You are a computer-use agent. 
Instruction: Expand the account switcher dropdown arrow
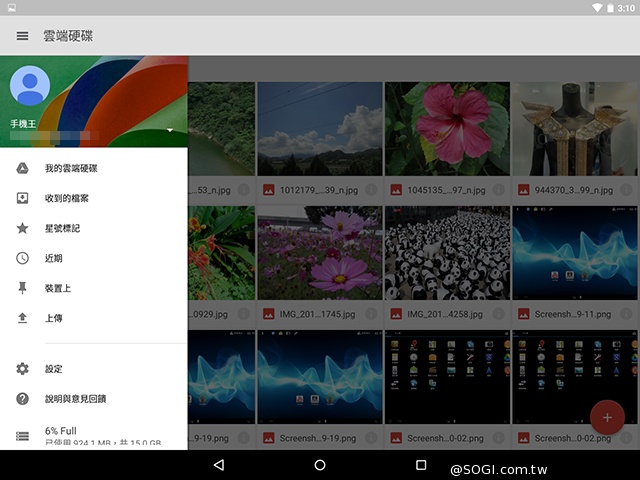click(170, 131)
